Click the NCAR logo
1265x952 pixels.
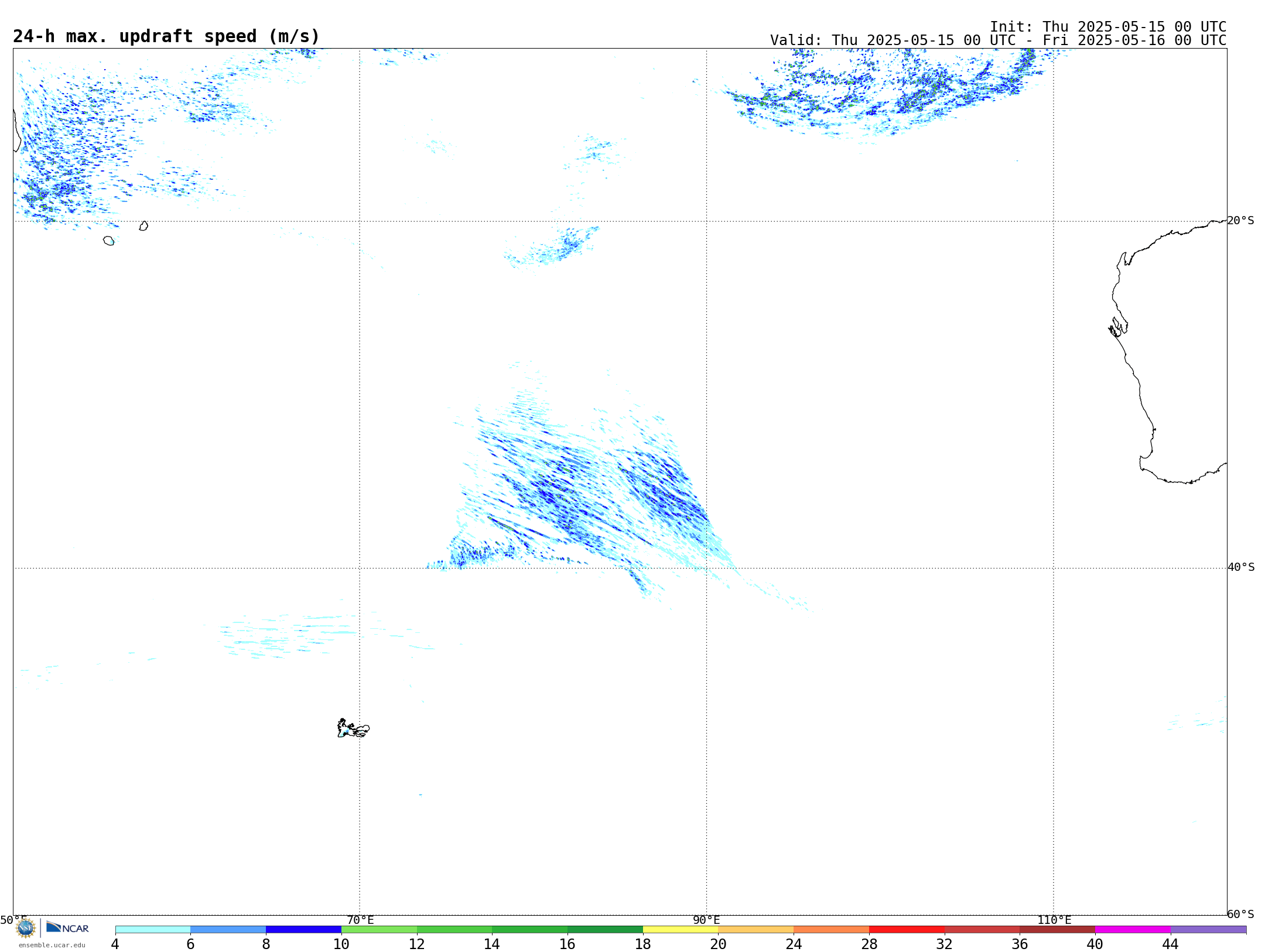(67, 927)
